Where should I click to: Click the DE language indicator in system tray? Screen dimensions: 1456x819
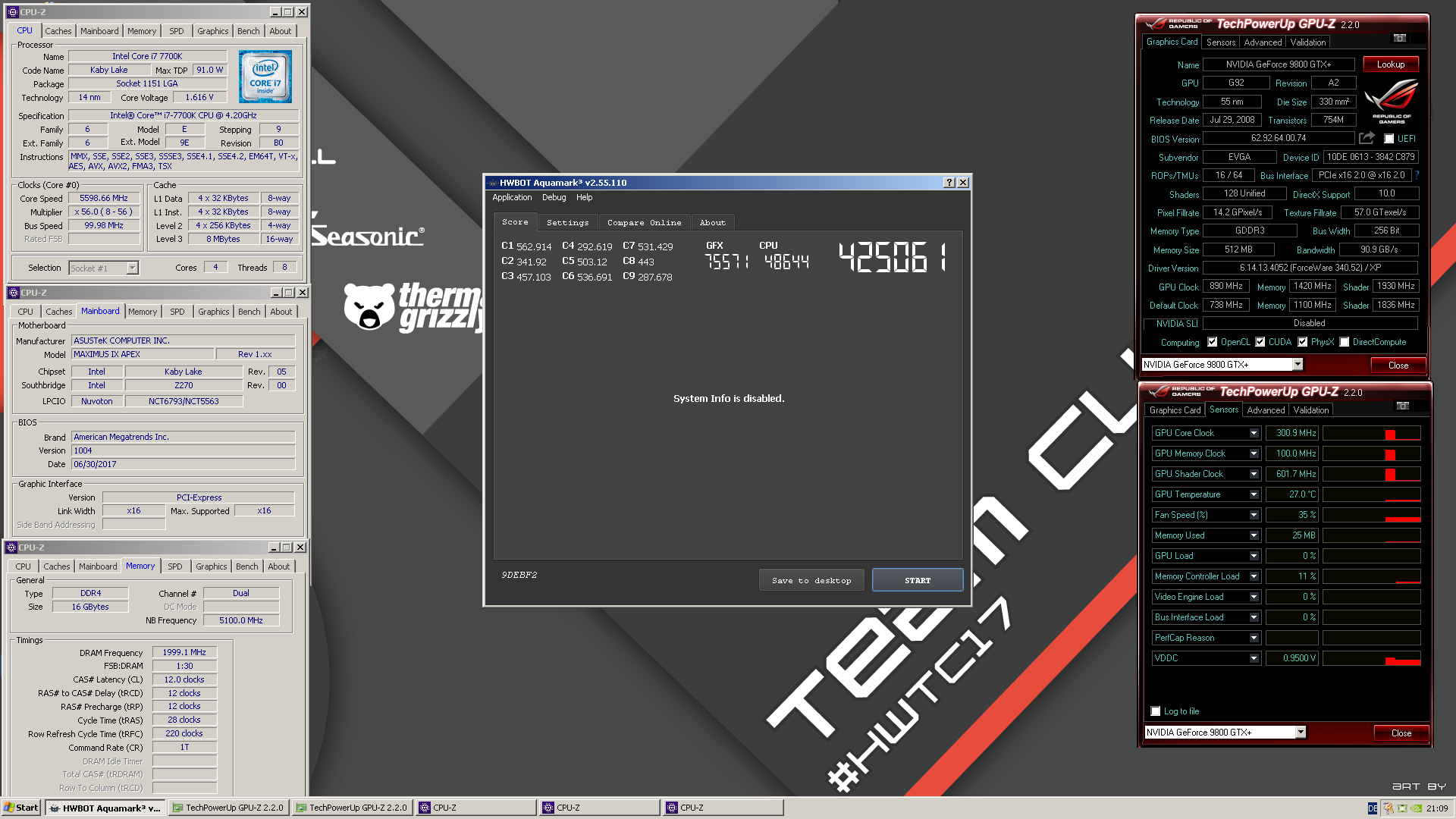pyautogui.click(x=1373, y=808)
